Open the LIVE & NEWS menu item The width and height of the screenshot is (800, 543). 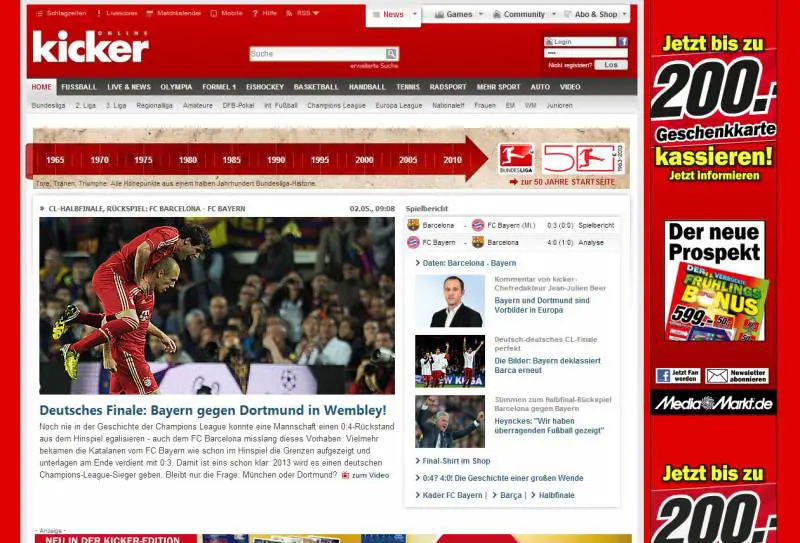129,87
